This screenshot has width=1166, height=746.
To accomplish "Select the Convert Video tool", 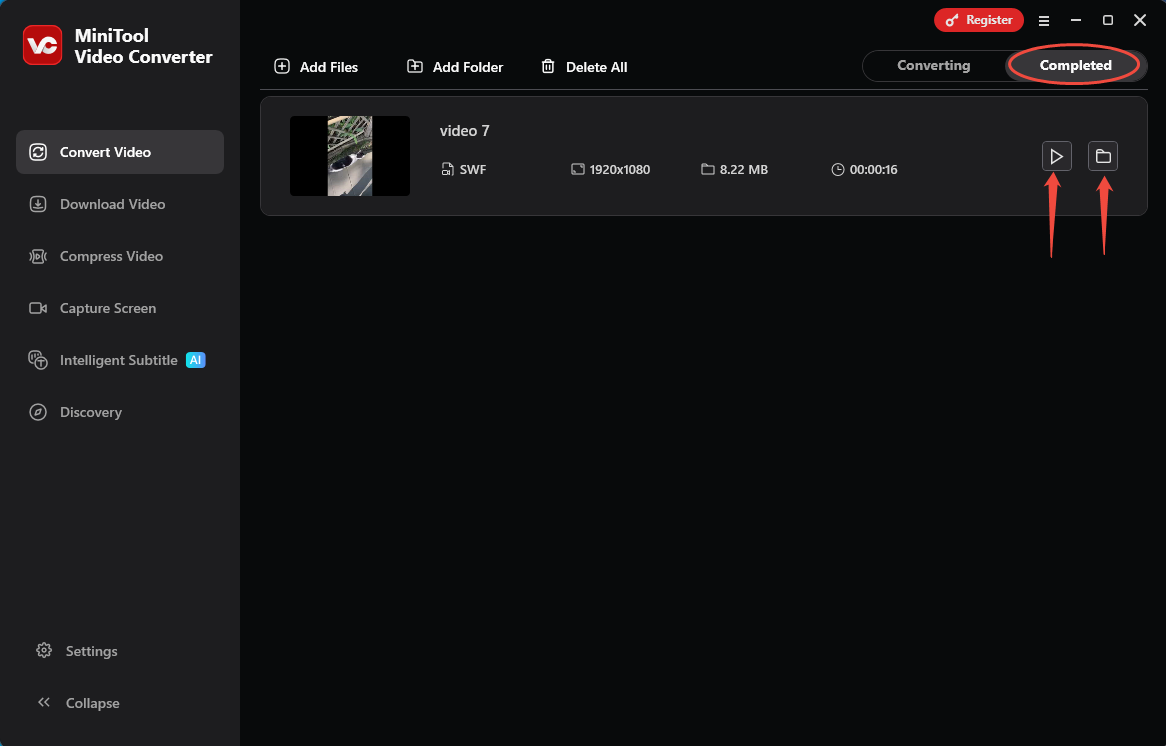I will (105, 152).
